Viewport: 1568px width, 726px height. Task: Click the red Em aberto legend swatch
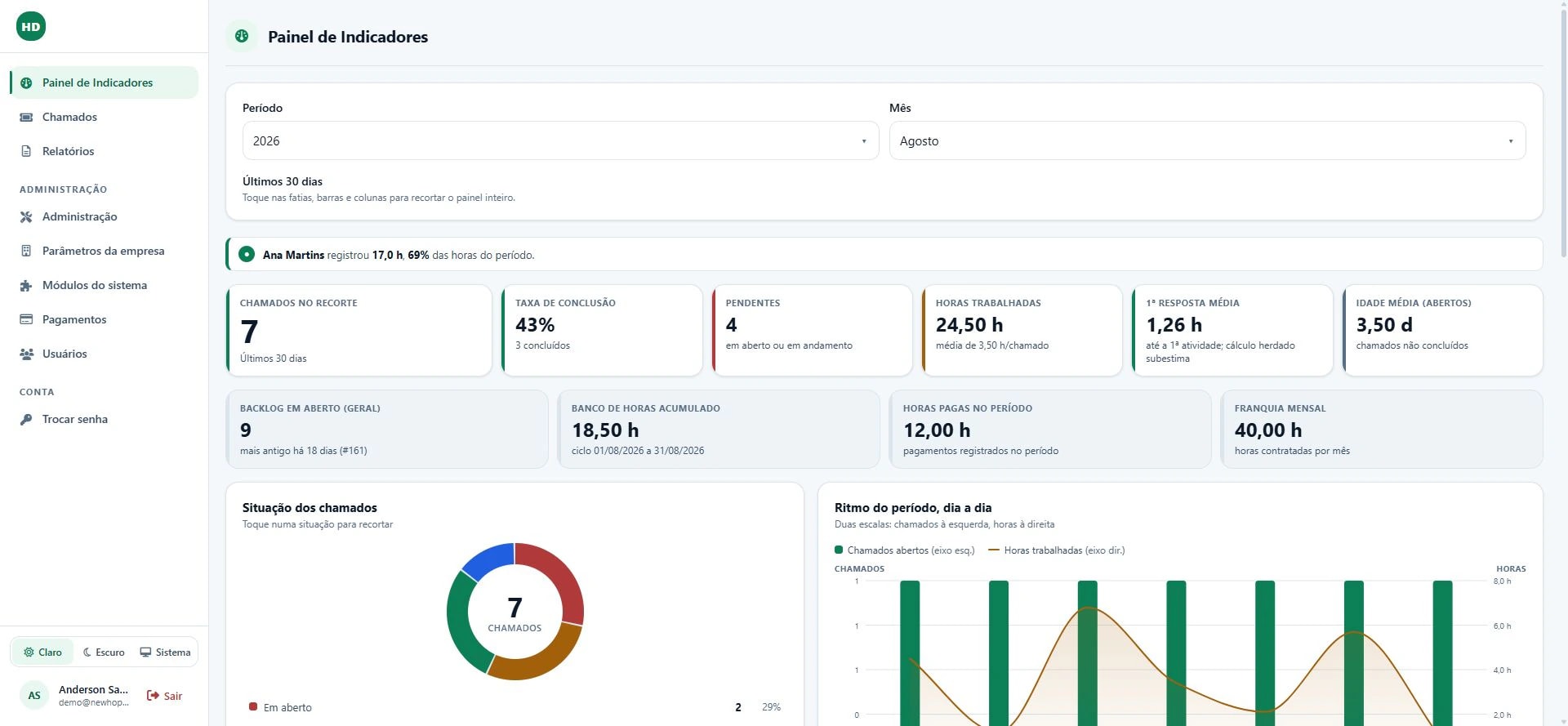point(253,706)
